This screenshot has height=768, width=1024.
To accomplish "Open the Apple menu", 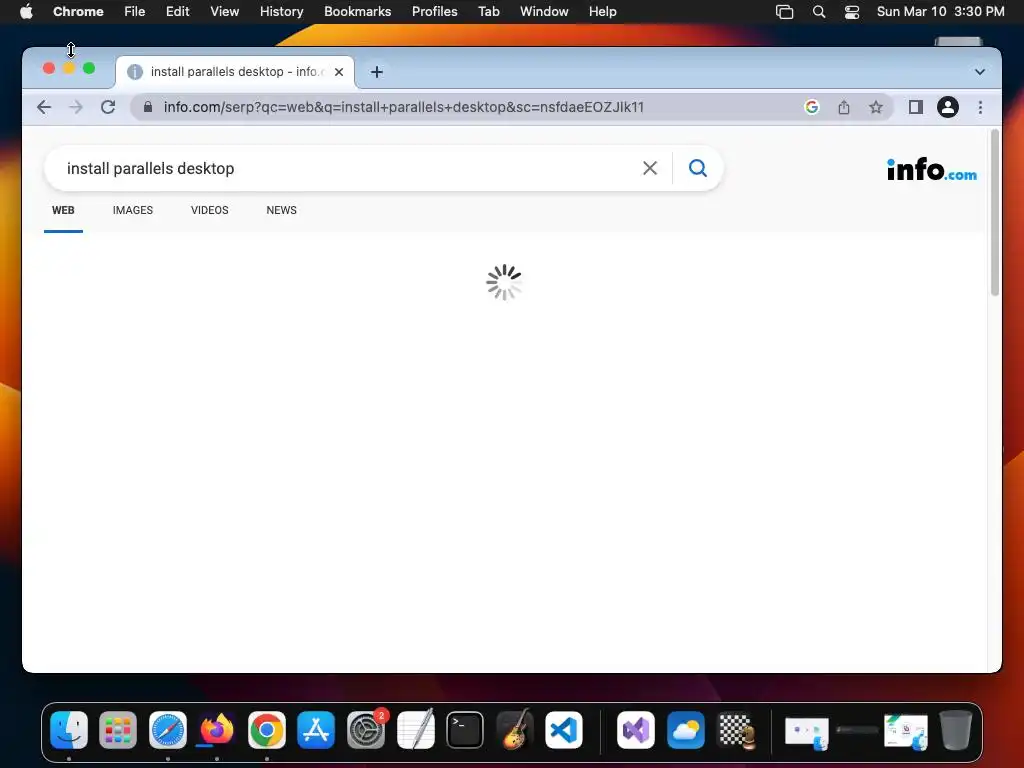I will click(26, 12).
